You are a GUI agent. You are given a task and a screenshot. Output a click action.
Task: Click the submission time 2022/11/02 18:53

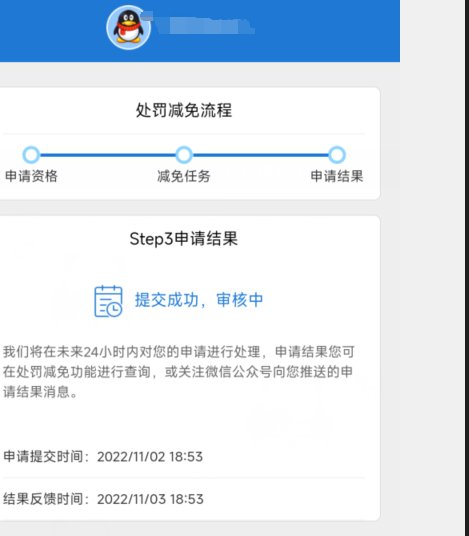pos(150,457)
